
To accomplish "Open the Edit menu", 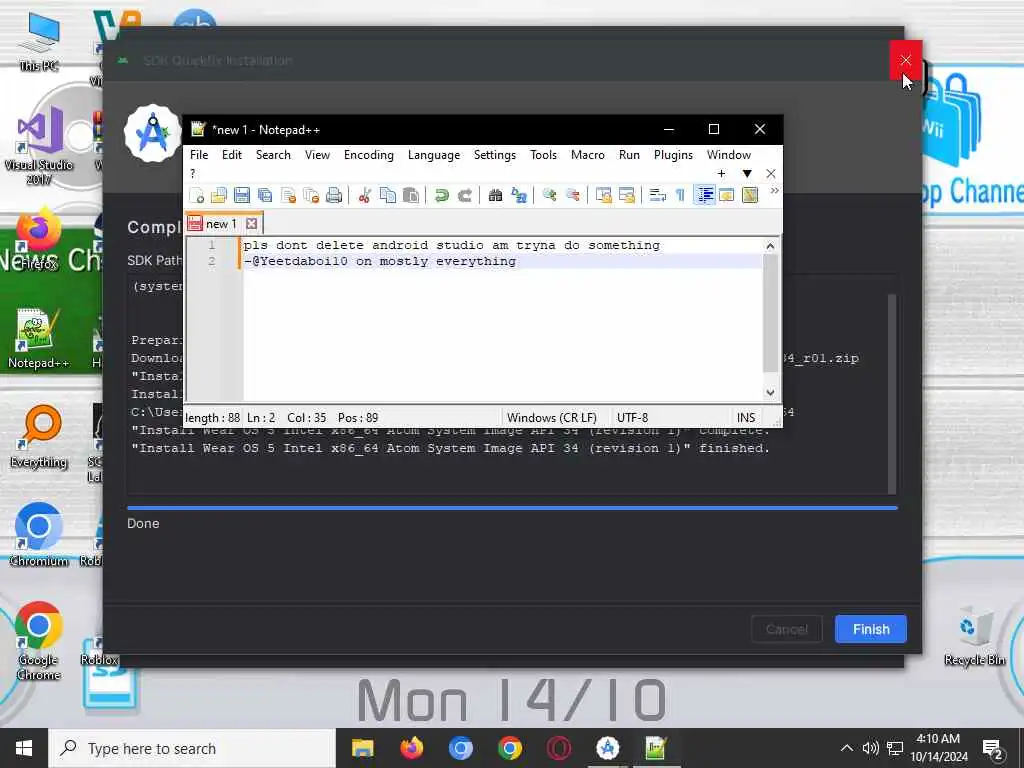I will pyautogui.click(x=231, y=155).
